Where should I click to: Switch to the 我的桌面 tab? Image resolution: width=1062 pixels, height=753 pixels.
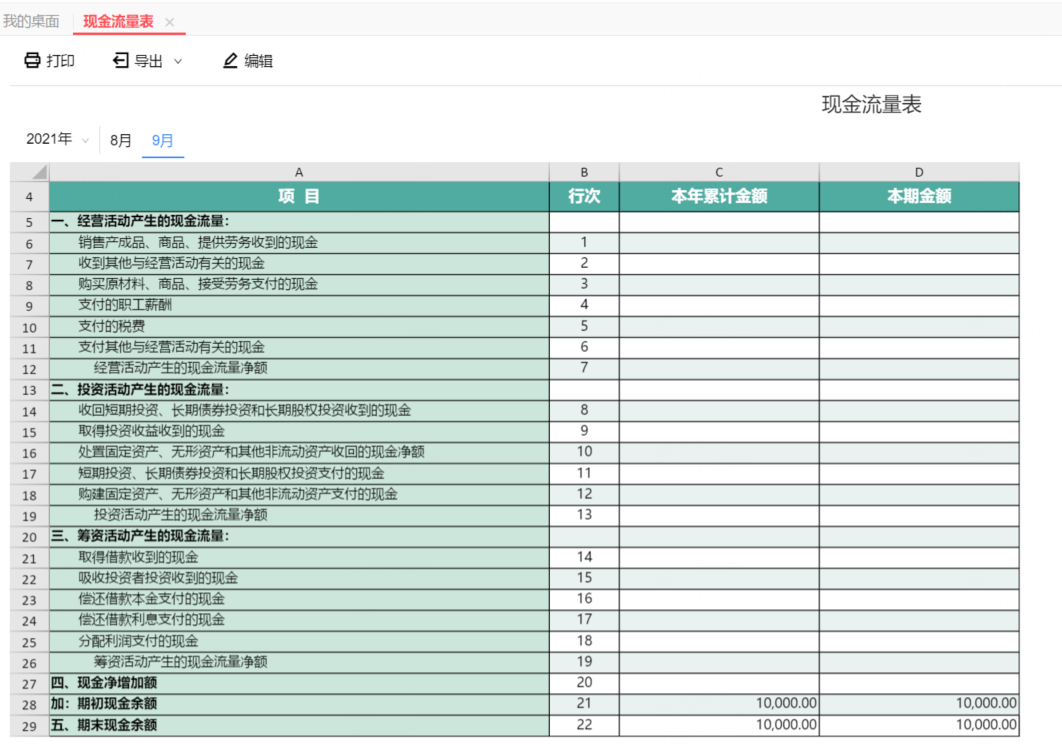point(31,22)
